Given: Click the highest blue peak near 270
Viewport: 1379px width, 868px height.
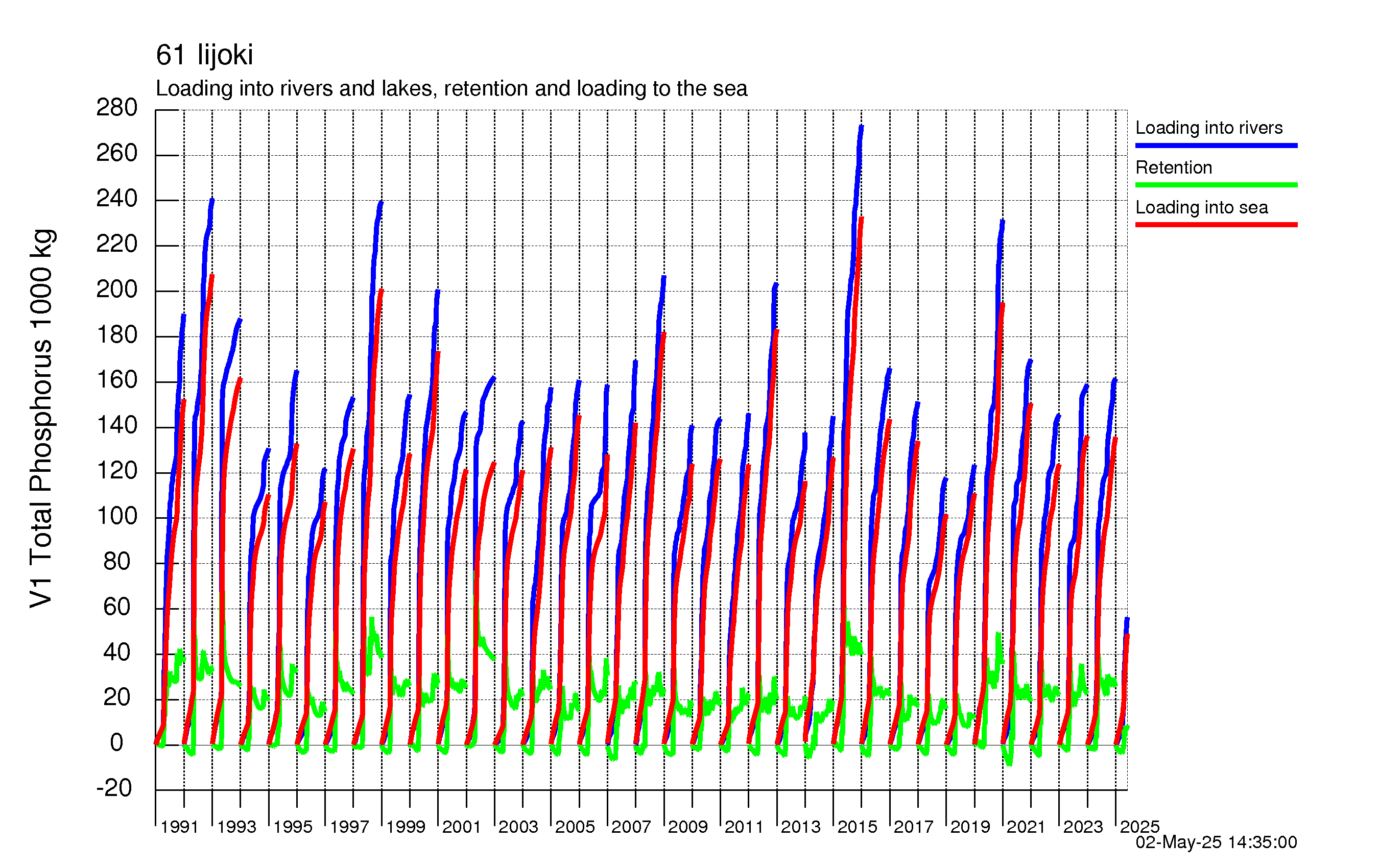Looking at the screenshot, I should 861,127.
